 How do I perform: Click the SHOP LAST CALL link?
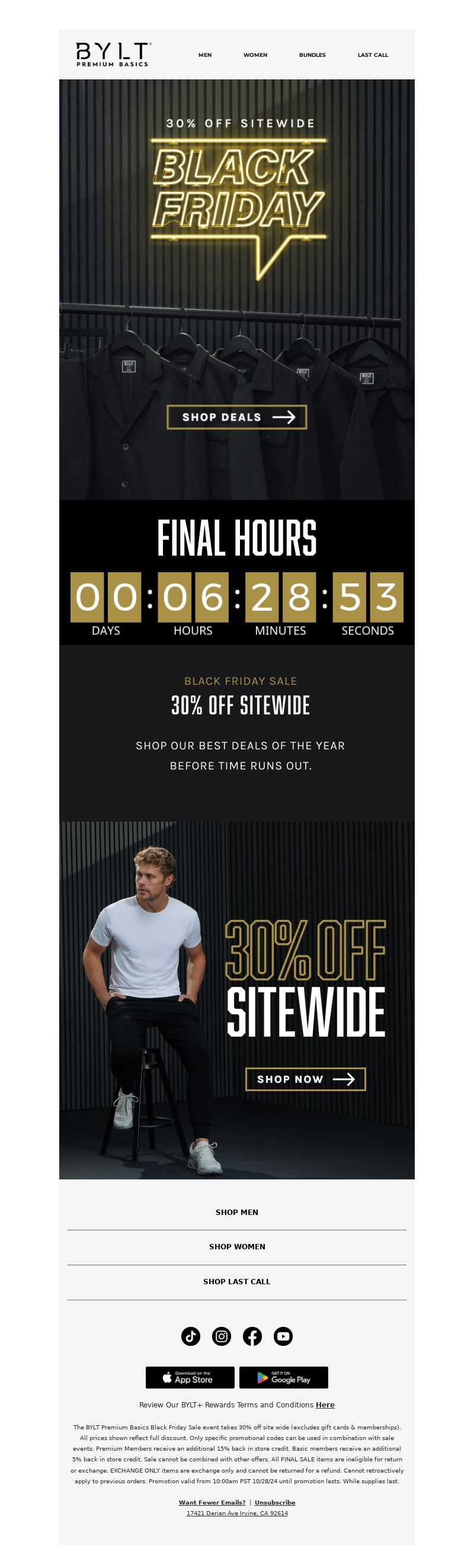tap(236, 1282)
